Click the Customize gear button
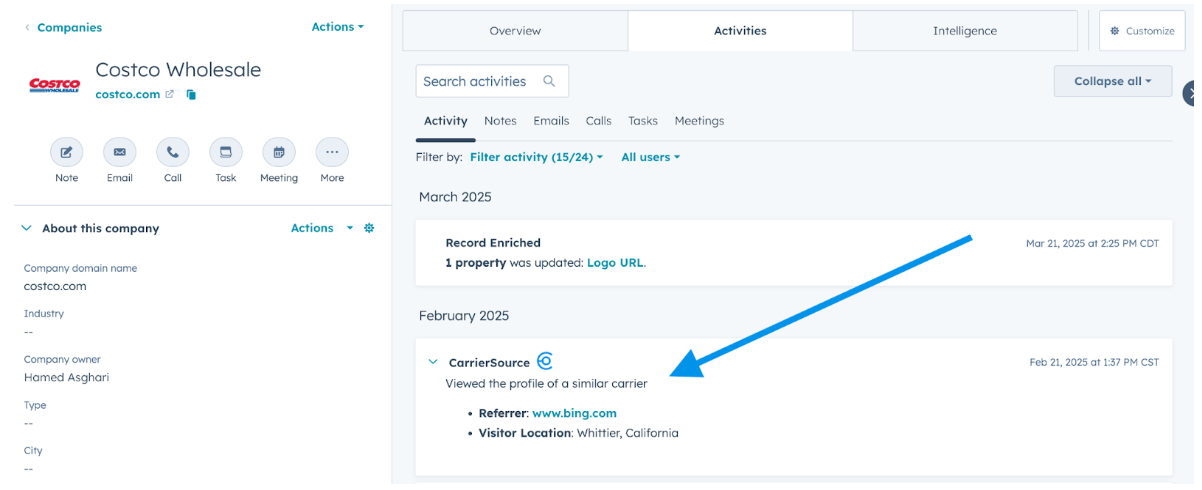This screenshot has width=1202, height=490. point(1142,31)
